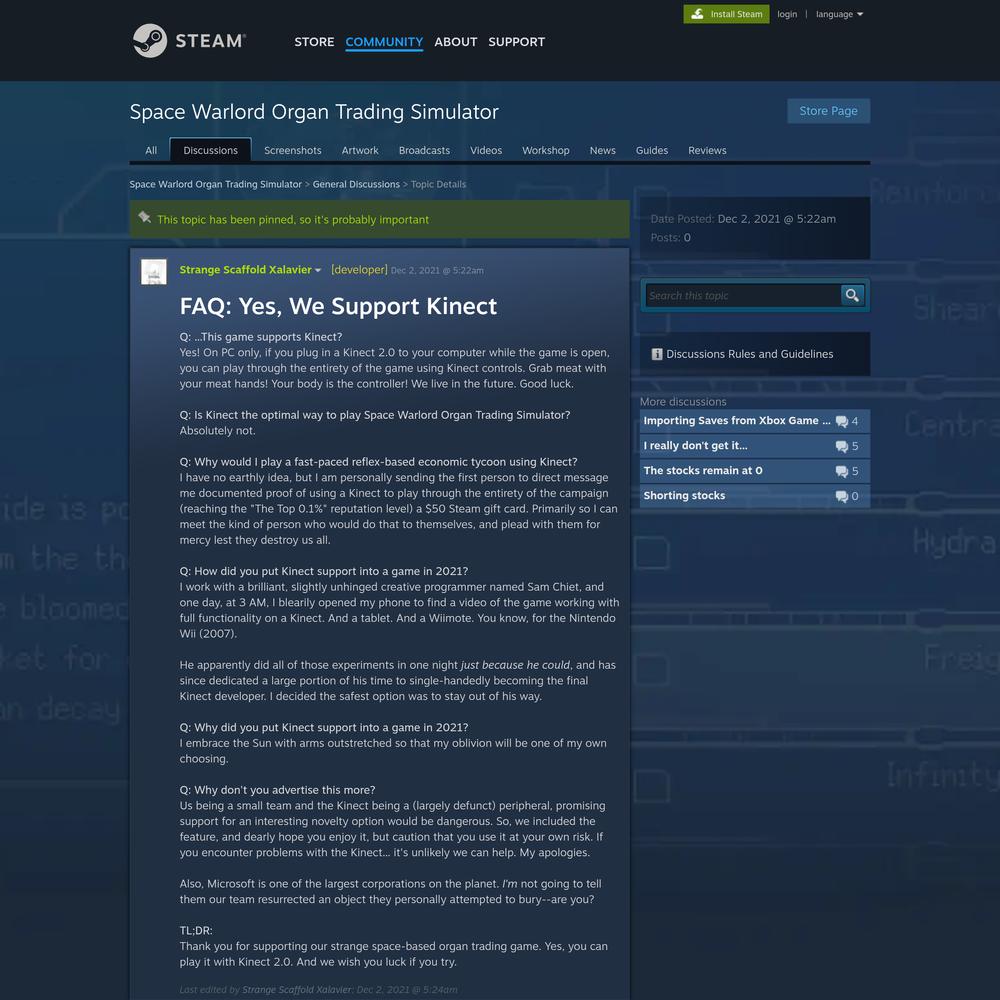Go to the Broadcasts tab
Viewport: 1000px width, 1000px height.
(x=424, y=151)
